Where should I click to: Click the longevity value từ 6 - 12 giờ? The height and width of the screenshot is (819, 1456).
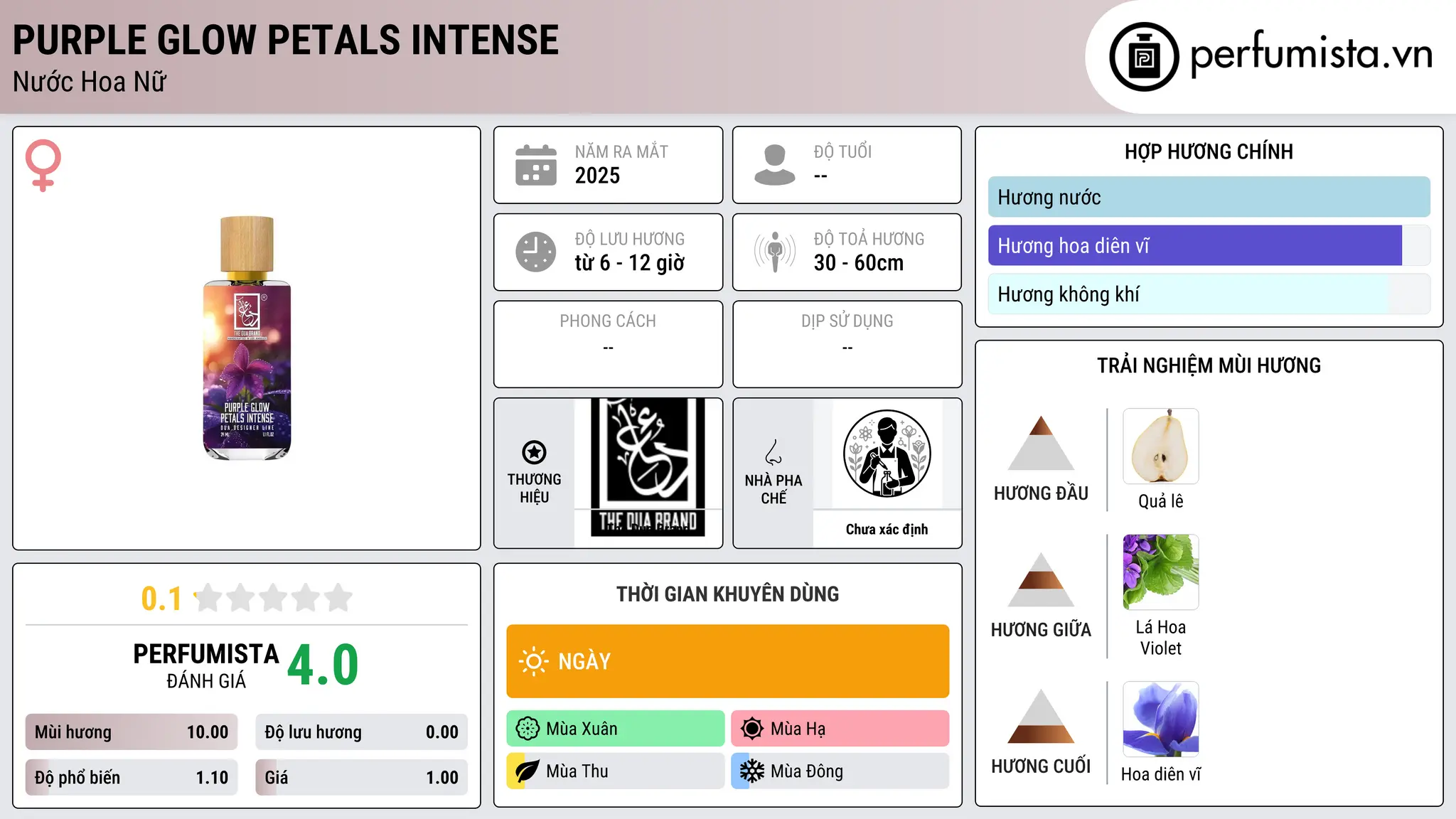point(630,263)
